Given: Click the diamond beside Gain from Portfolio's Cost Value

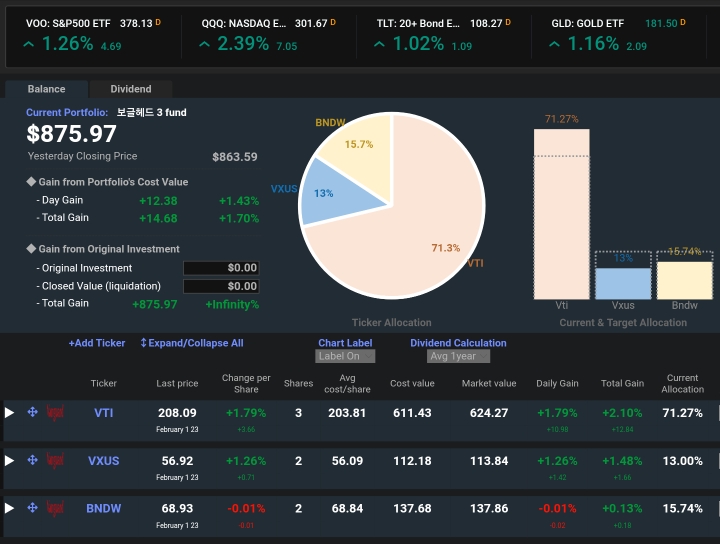Looking at the screenshot, I should tap(31, 182).
